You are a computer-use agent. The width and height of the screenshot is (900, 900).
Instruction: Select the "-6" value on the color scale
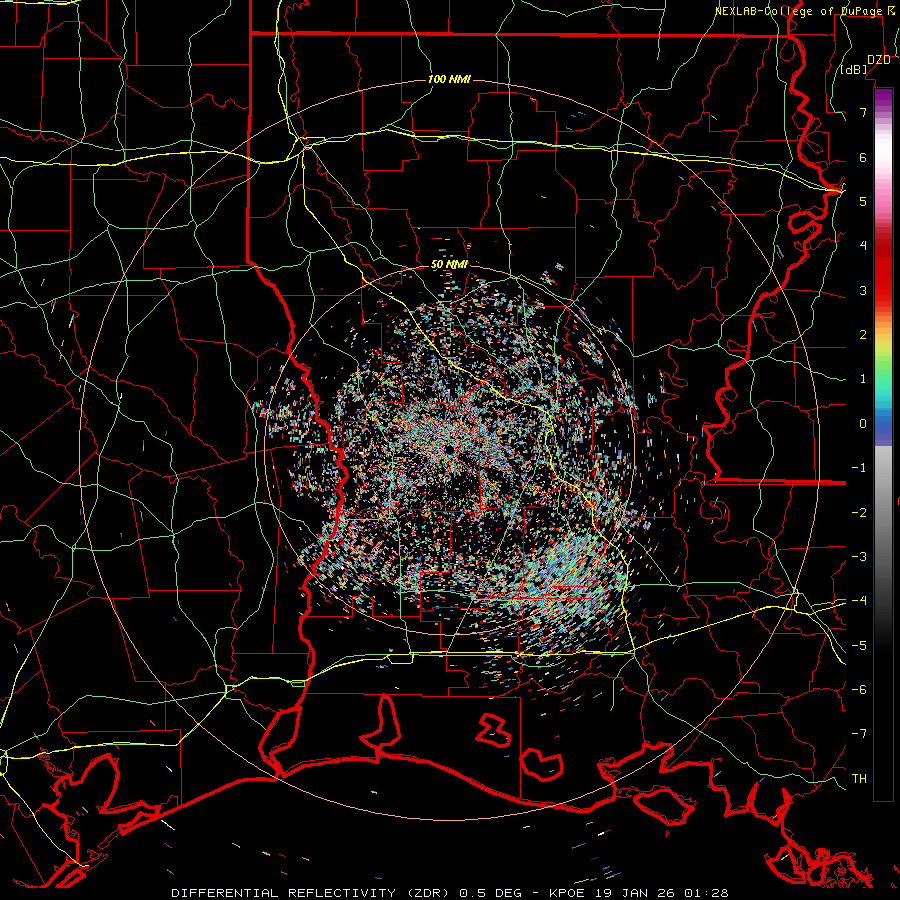859,690
